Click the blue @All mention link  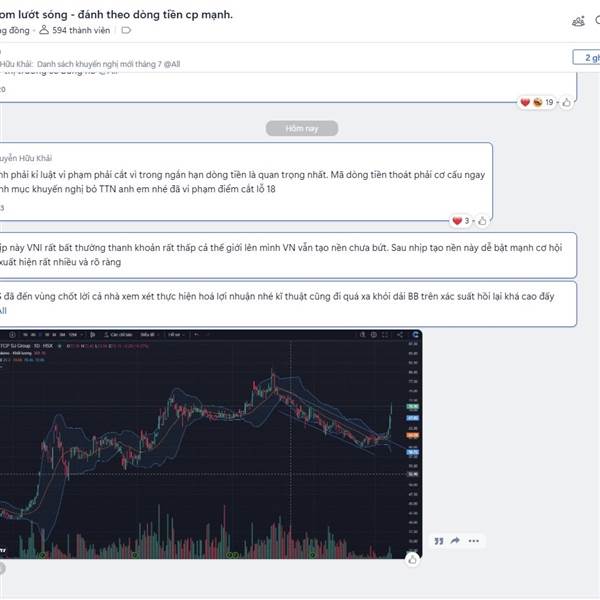click(3, 310)
